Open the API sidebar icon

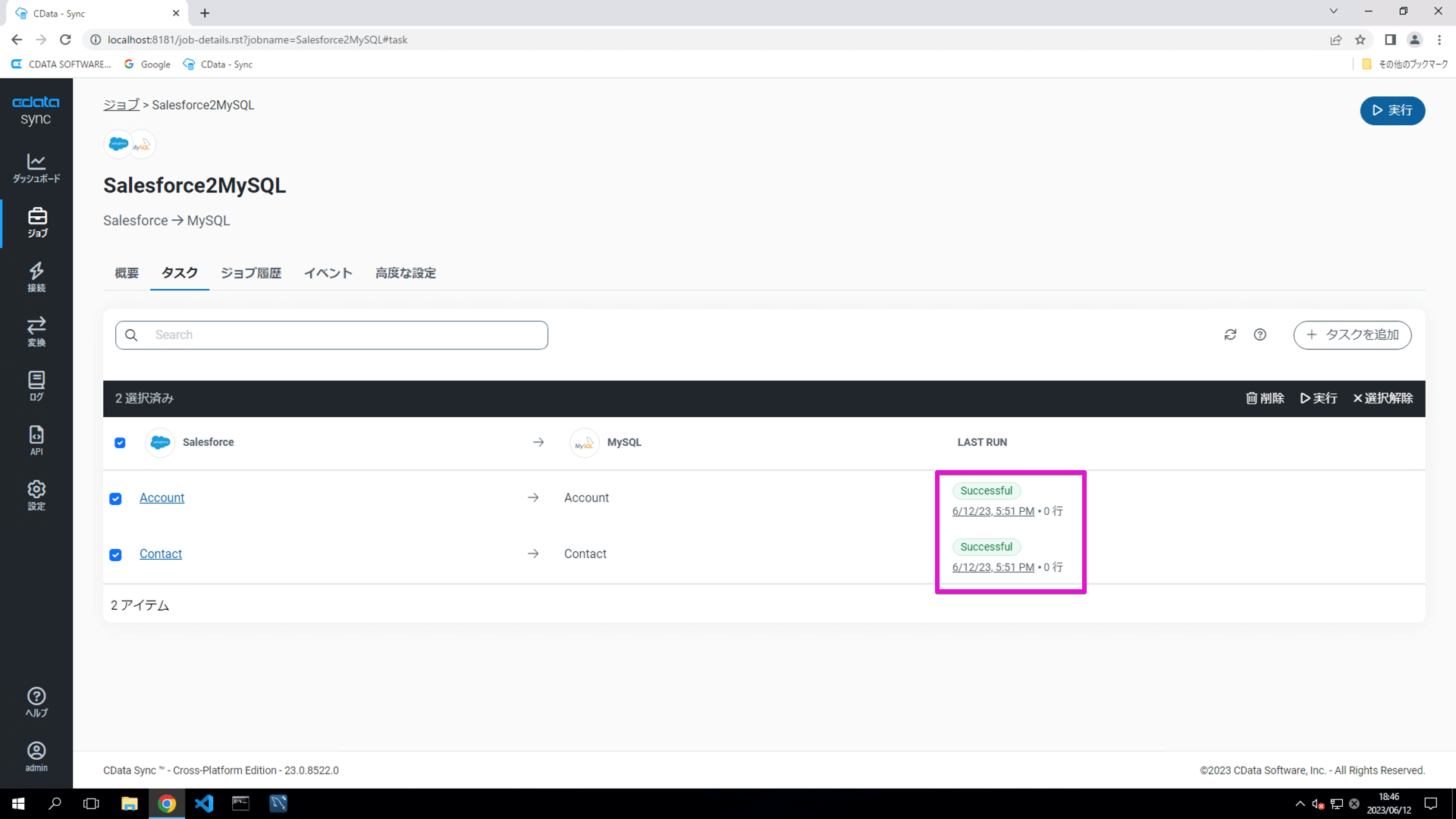pos(36,441)
